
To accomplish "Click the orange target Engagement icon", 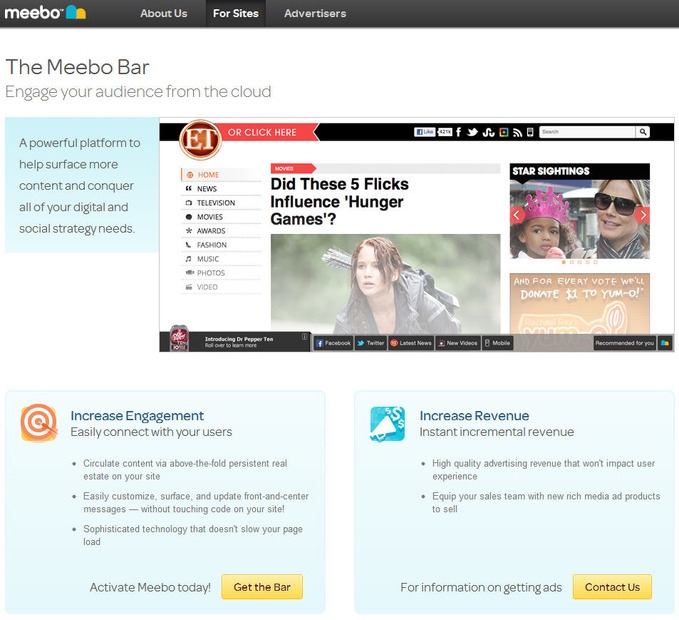I will coord(39,423).
